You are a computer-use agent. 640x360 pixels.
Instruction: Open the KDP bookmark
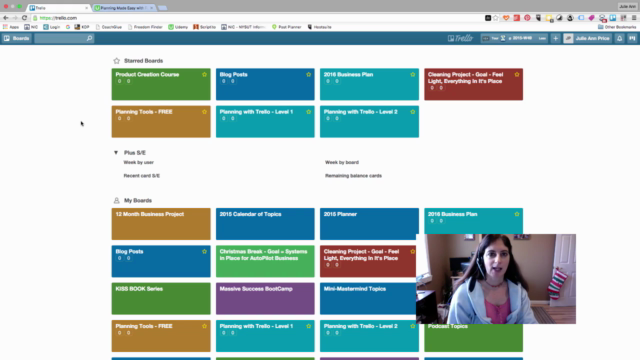(82, 27)
